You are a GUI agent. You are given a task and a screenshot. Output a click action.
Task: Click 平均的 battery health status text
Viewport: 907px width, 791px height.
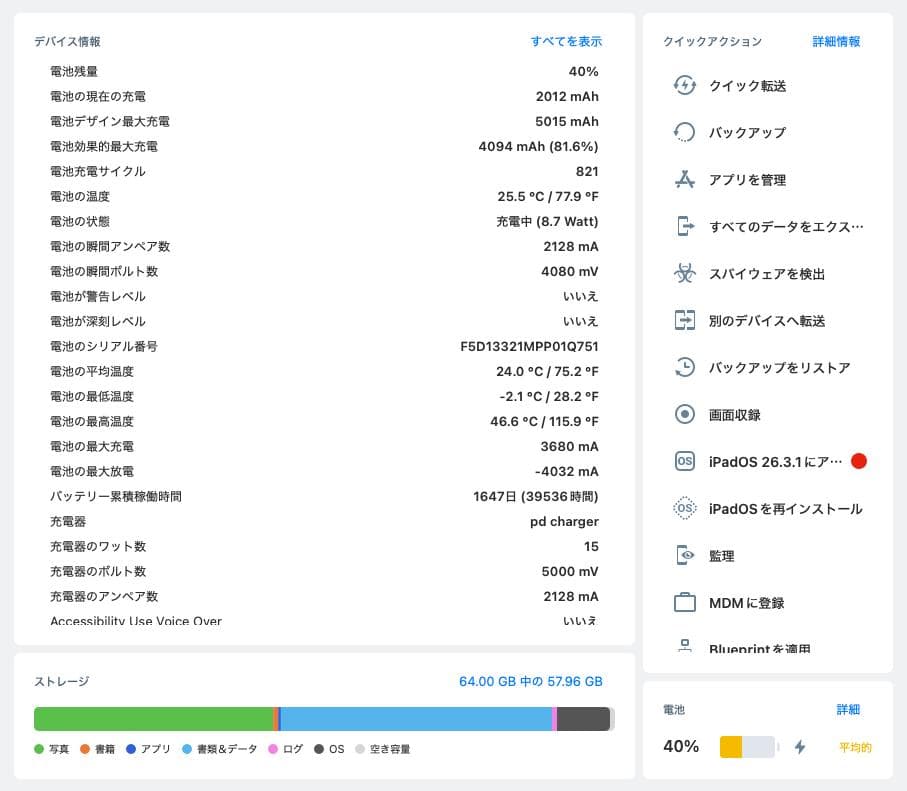click(855, 748)
